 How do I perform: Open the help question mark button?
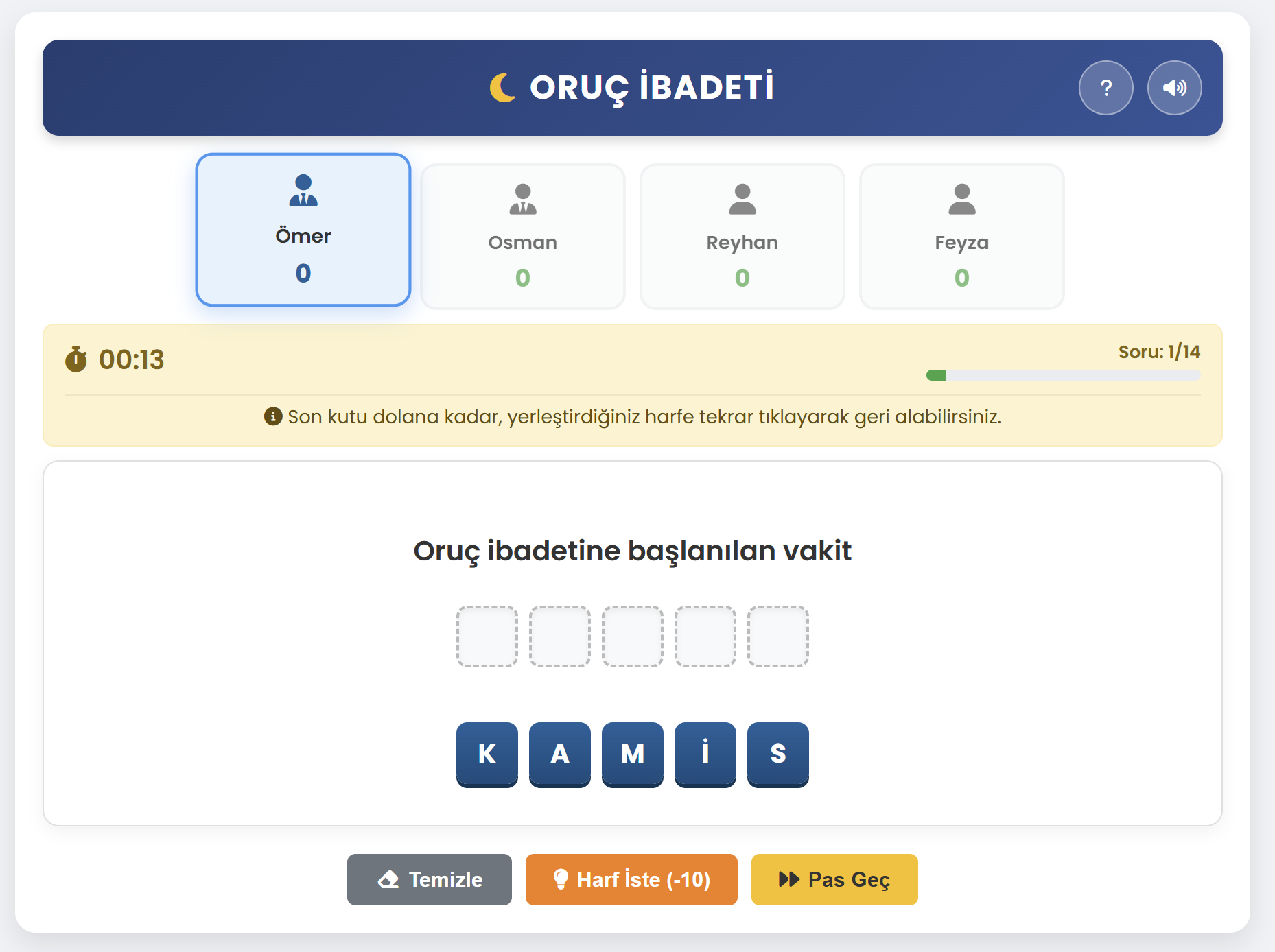tap(1106, 88)
